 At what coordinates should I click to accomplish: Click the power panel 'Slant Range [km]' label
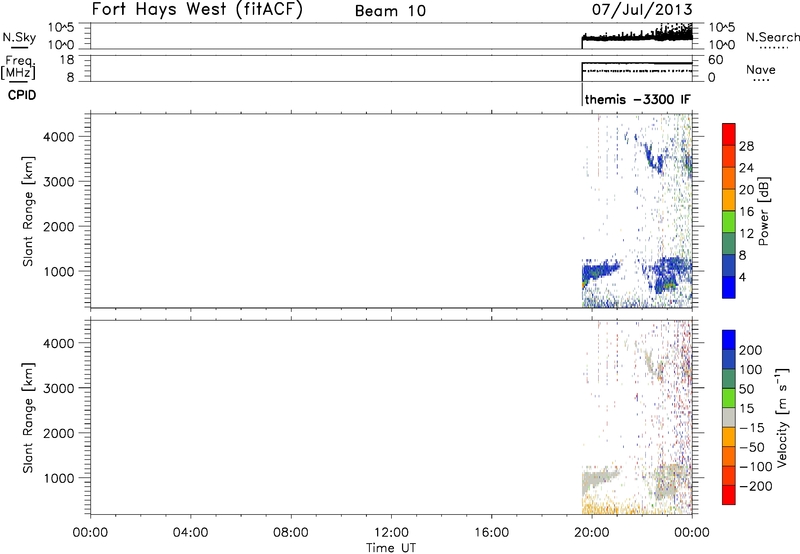coord(28,211)
